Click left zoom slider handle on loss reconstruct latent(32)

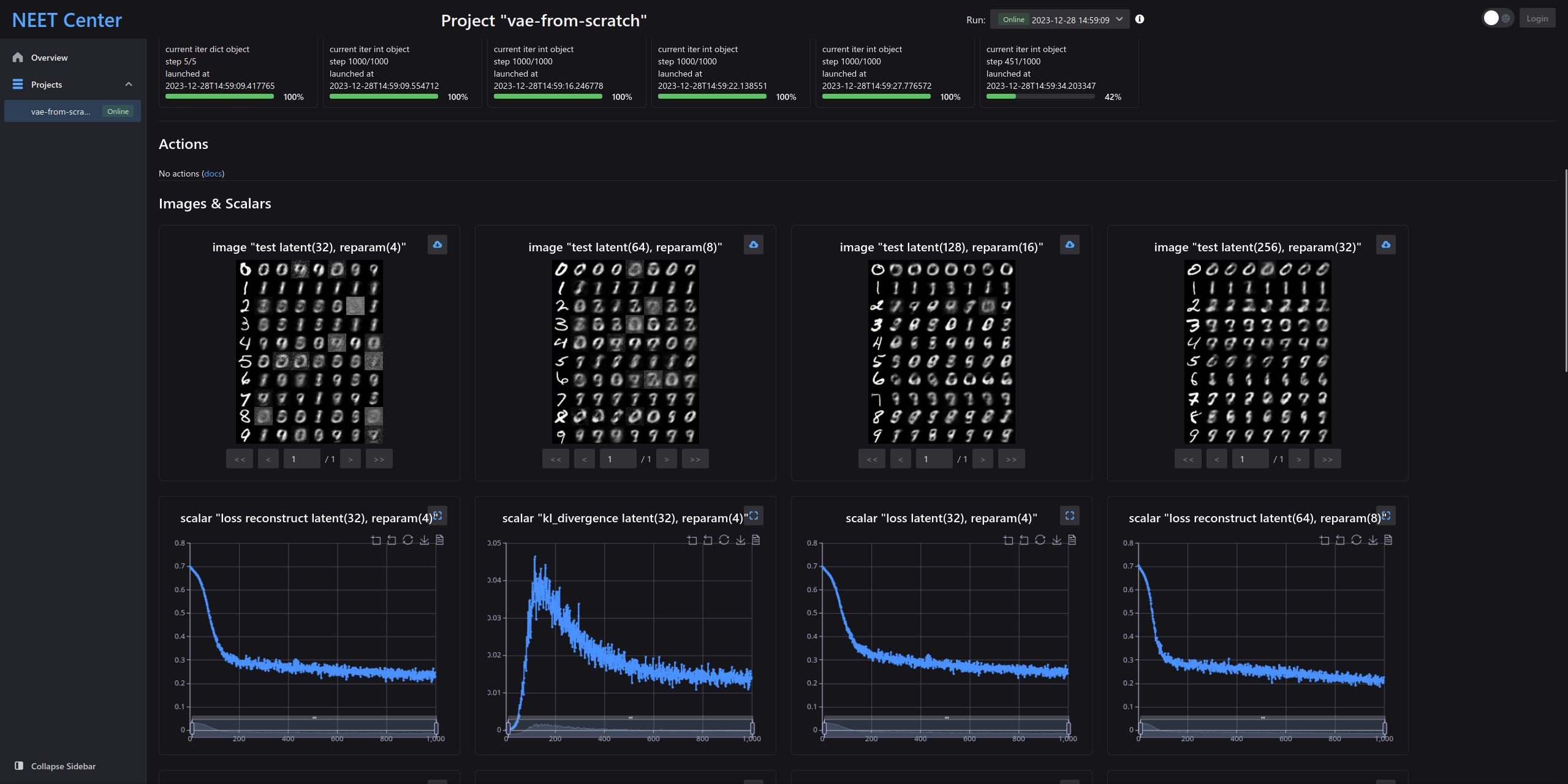(192, 728)
